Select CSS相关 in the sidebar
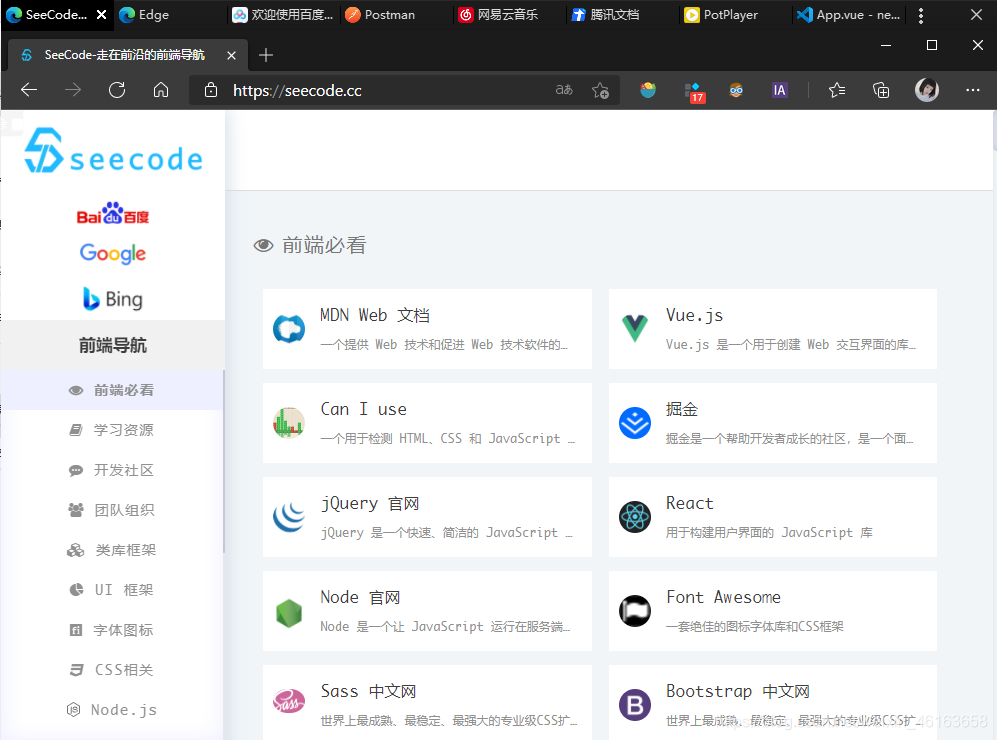Image resolution: width=997 pixels, height=740 pixels. click(x=112, y=670)
